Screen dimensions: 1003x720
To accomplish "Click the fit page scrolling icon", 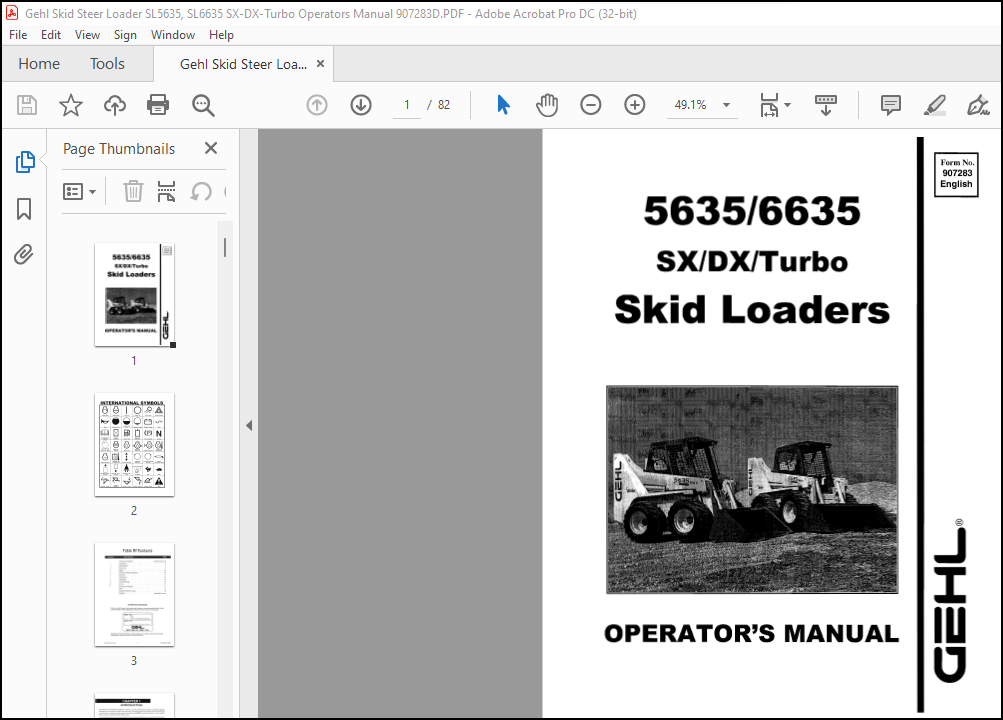I will tap(769, 105).
